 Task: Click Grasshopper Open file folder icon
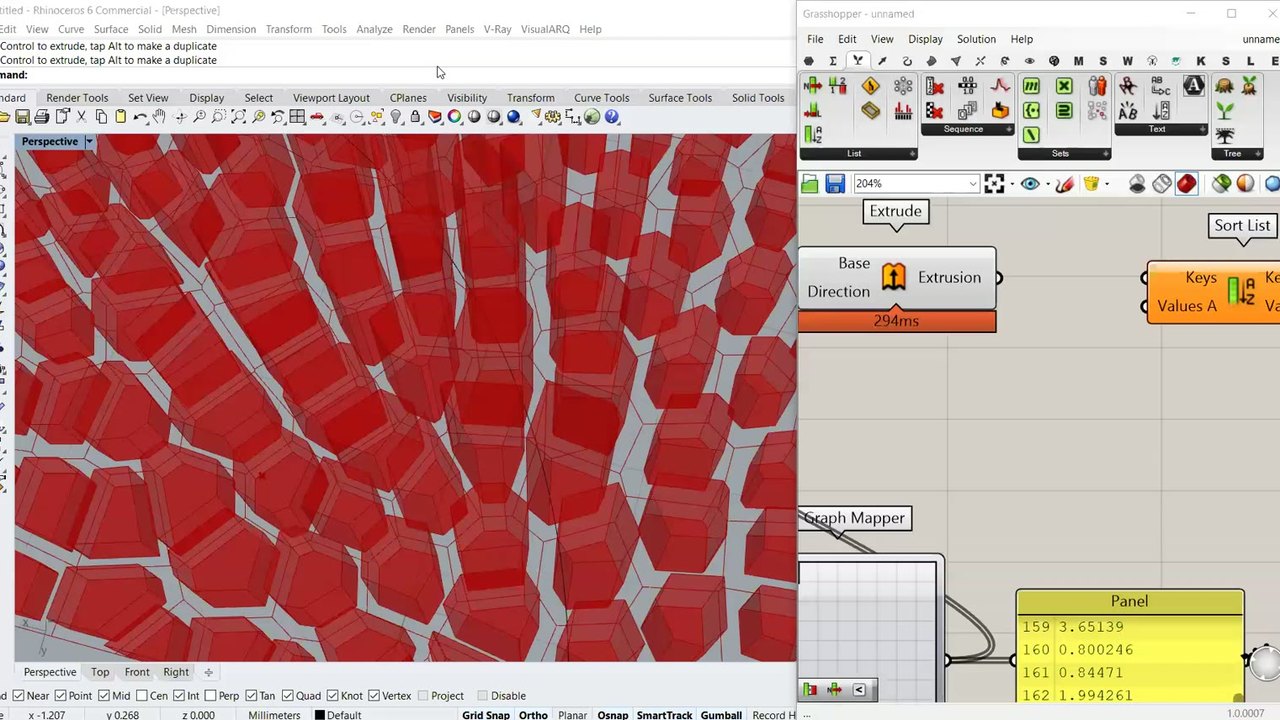pos(809,184)
